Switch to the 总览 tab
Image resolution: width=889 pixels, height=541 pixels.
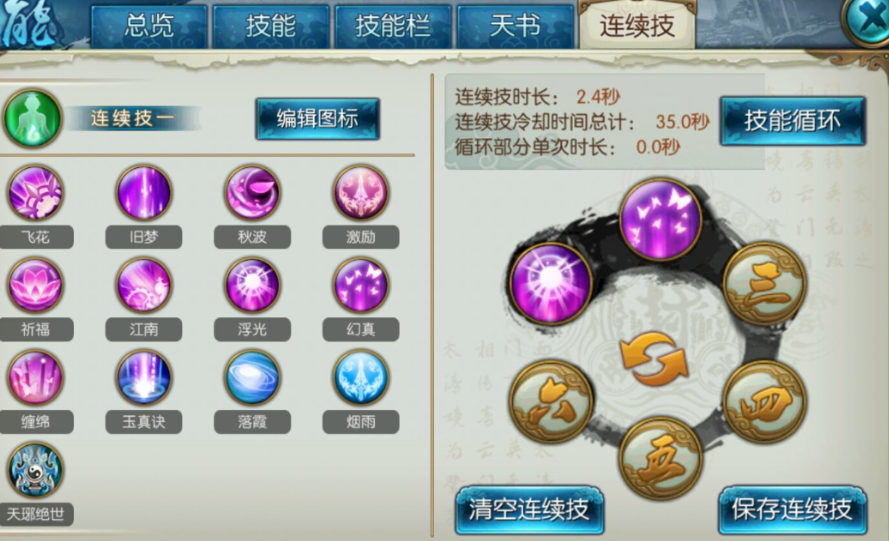pos(149,26)
